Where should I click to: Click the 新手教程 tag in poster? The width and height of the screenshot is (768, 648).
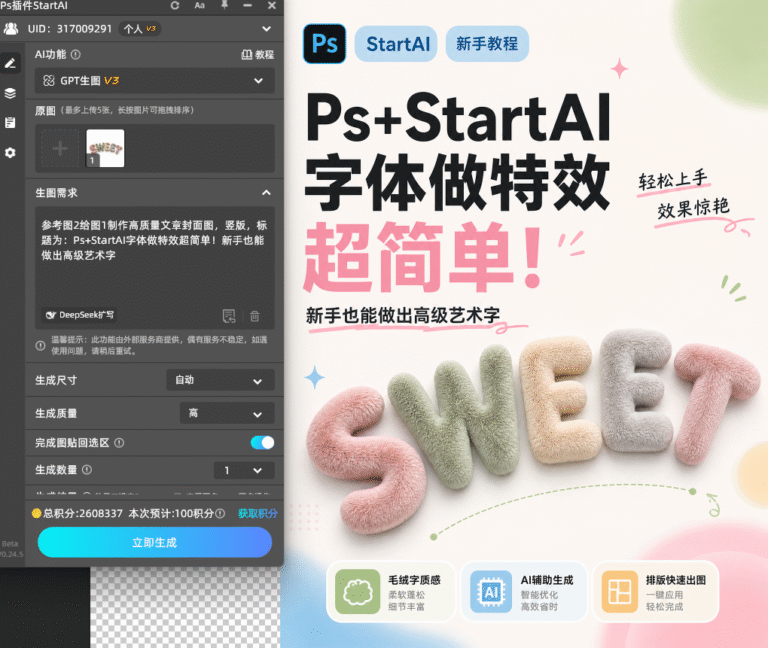point(487,44)
